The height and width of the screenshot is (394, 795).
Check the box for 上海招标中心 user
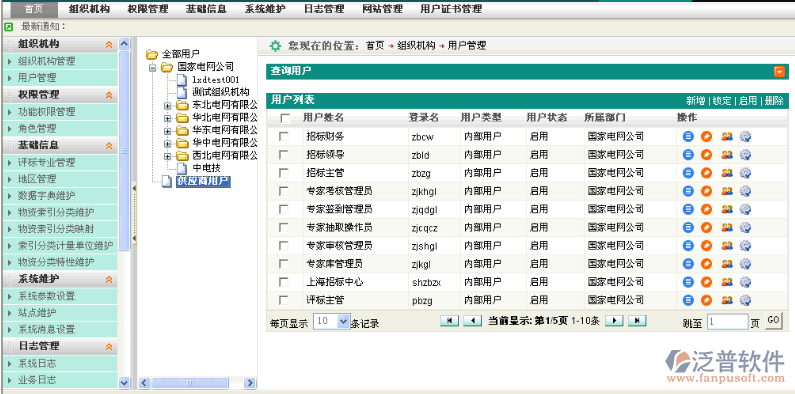pos(284,282)
